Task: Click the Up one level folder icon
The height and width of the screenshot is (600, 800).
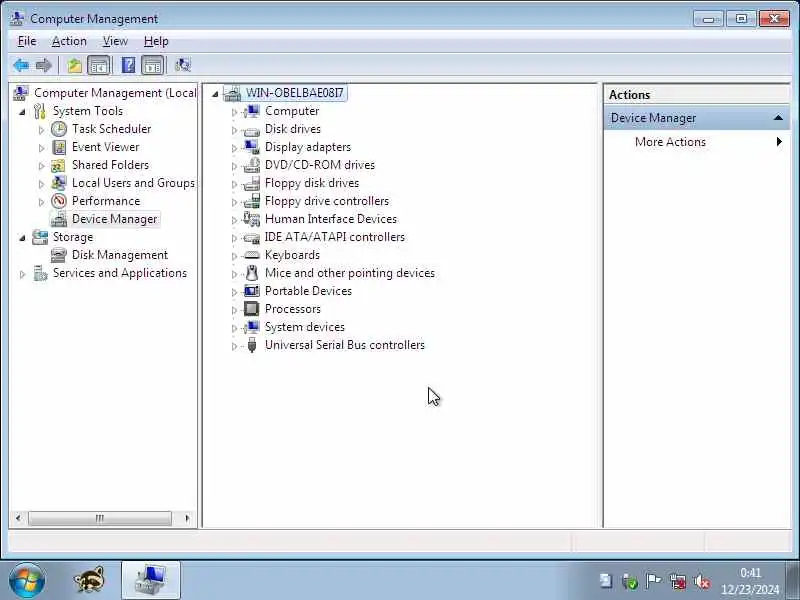Action: tap(74, 65)
